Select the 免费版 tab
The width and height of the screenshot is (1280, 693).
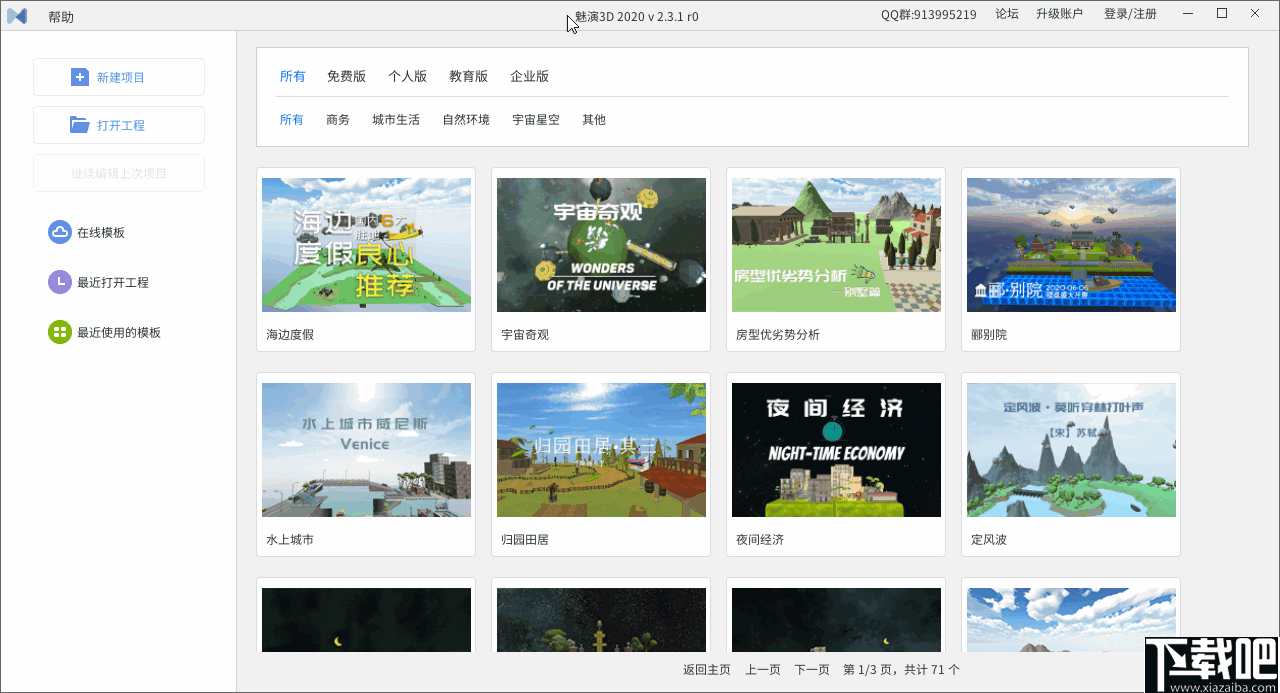tap(347, 76)
